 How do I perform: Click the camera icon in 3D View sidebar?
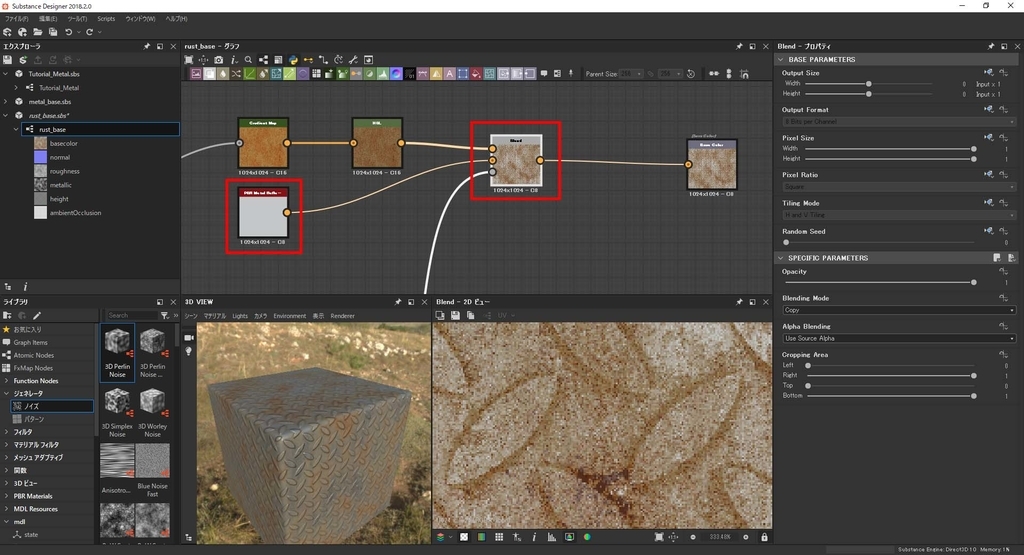(188, 337)
